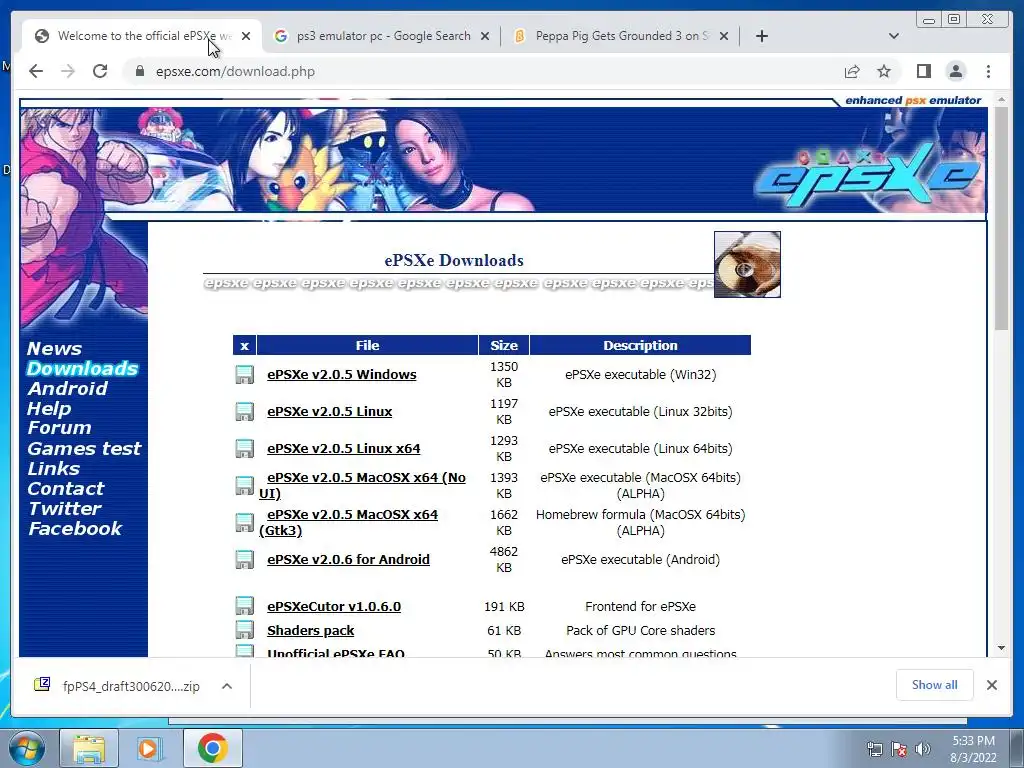Open the Games test sidebar page
1024x768 pixels.
tap(84, 449)
